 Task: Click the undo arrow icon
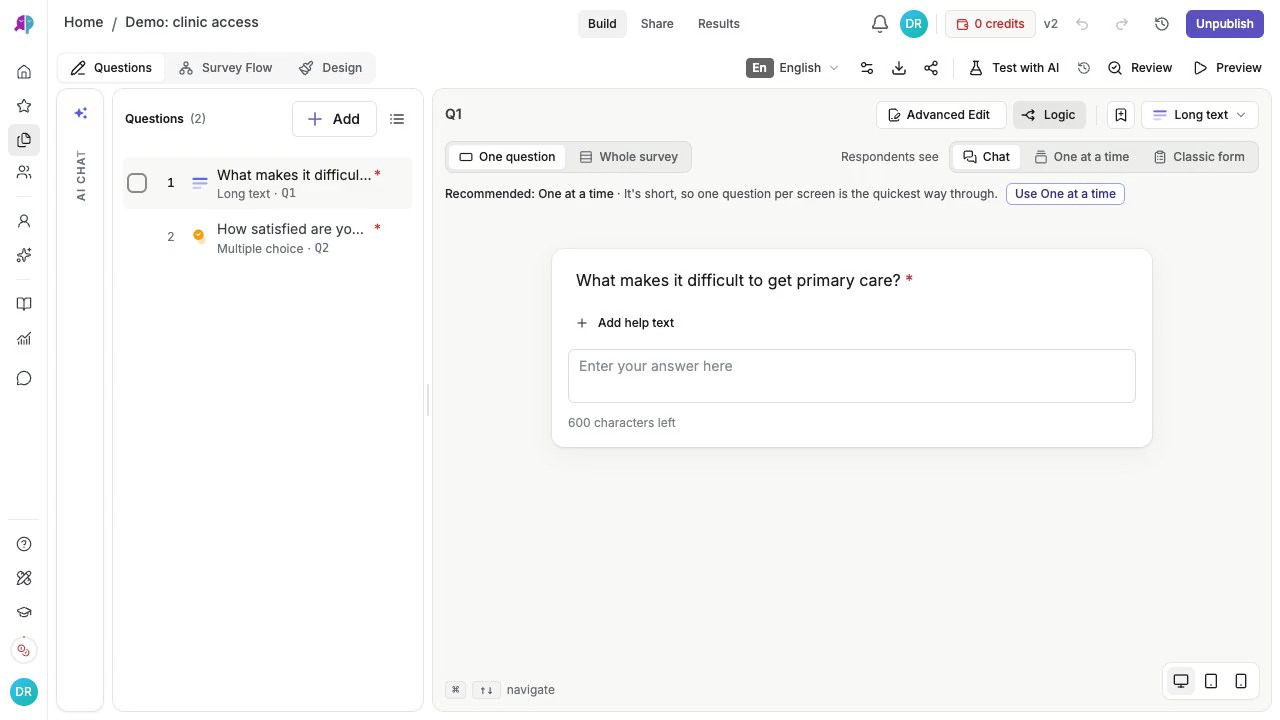pyautogui.click(x=1082, y=24)
